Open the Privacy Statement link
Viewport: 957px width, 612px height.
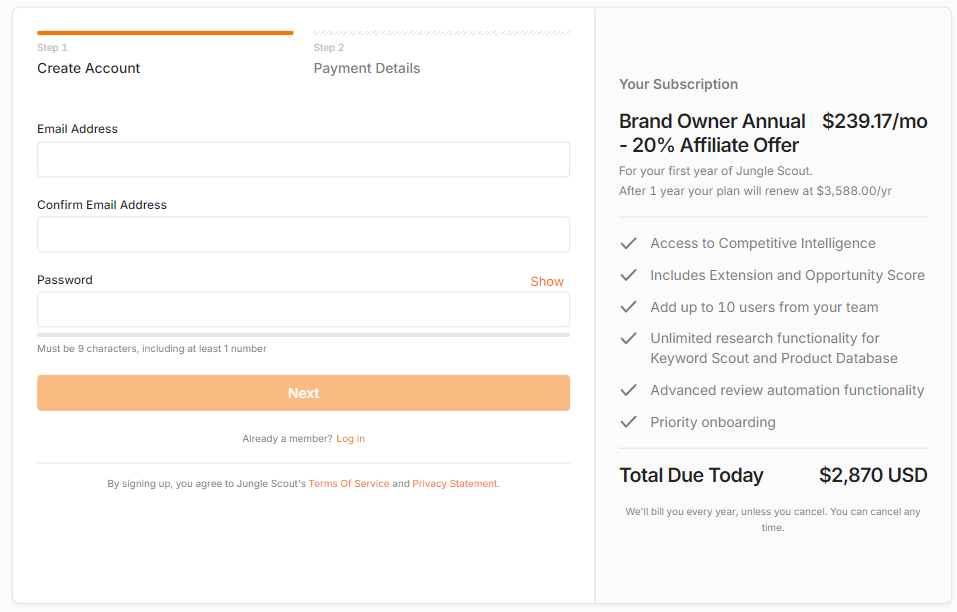tap(455, 484)
